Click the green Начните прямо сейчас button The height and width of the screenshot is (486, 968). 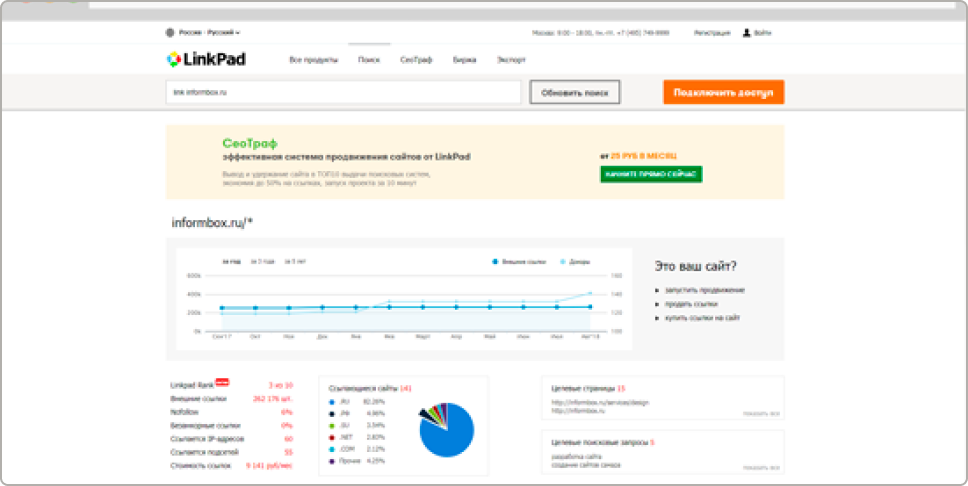click(651, 174)
